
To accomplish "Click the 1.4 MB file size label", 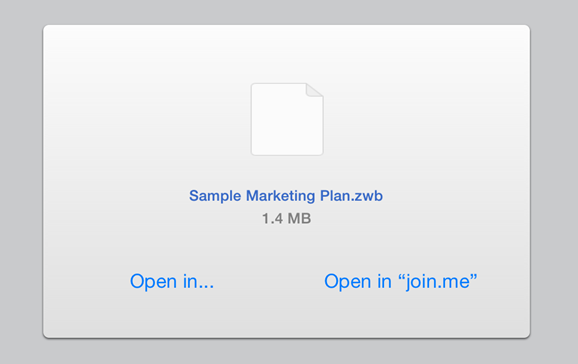I will coord(286,219).
